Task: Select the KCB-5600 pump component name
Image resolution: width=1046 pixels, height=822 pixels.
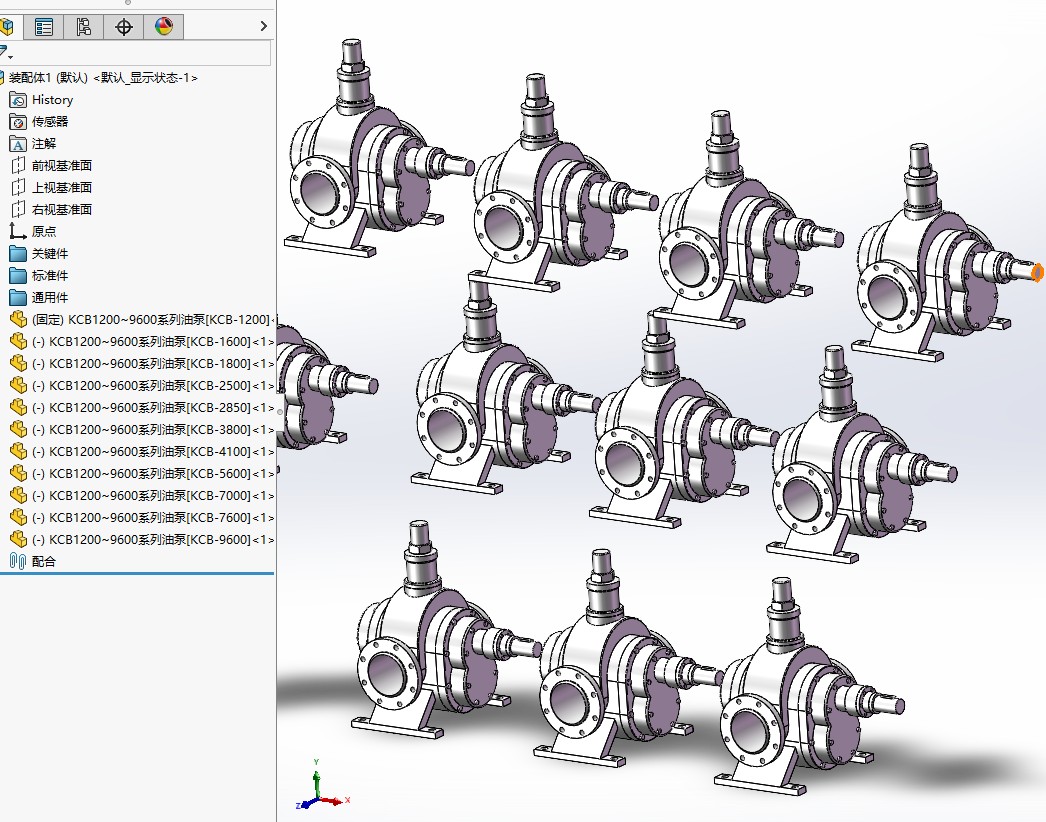Action: click(153, 474)
